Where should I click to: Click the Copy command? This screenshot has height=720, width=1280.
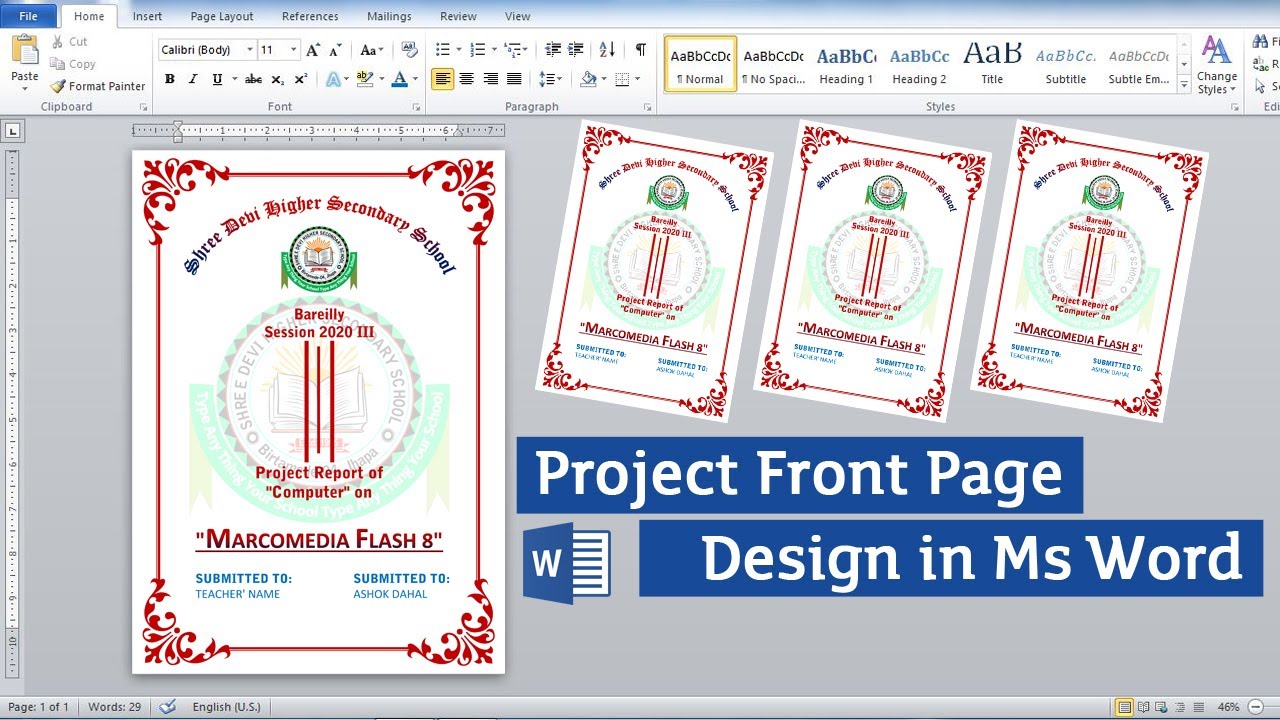(x=72, y=64)
